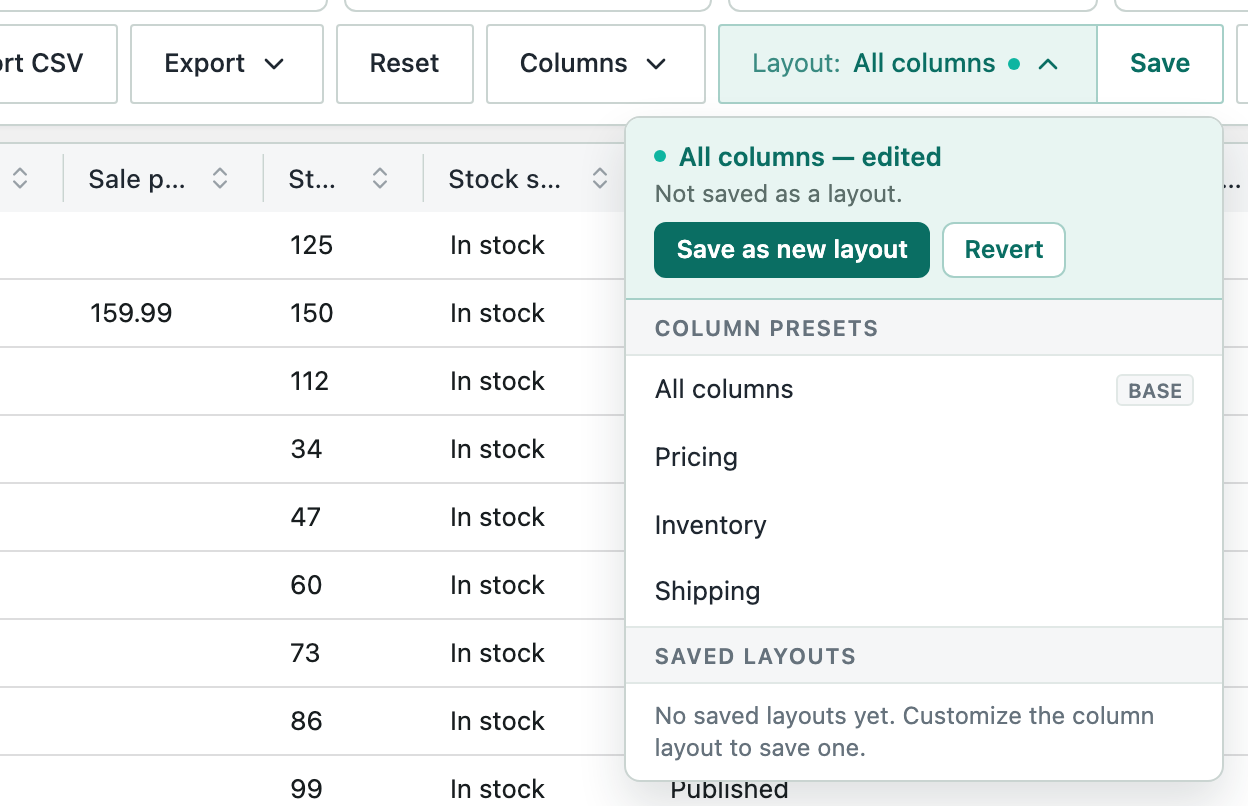This screenshot has height=806, width=1248.
Task: Click "In stock" in the row with 125
Action: click(x=497, y=246)
